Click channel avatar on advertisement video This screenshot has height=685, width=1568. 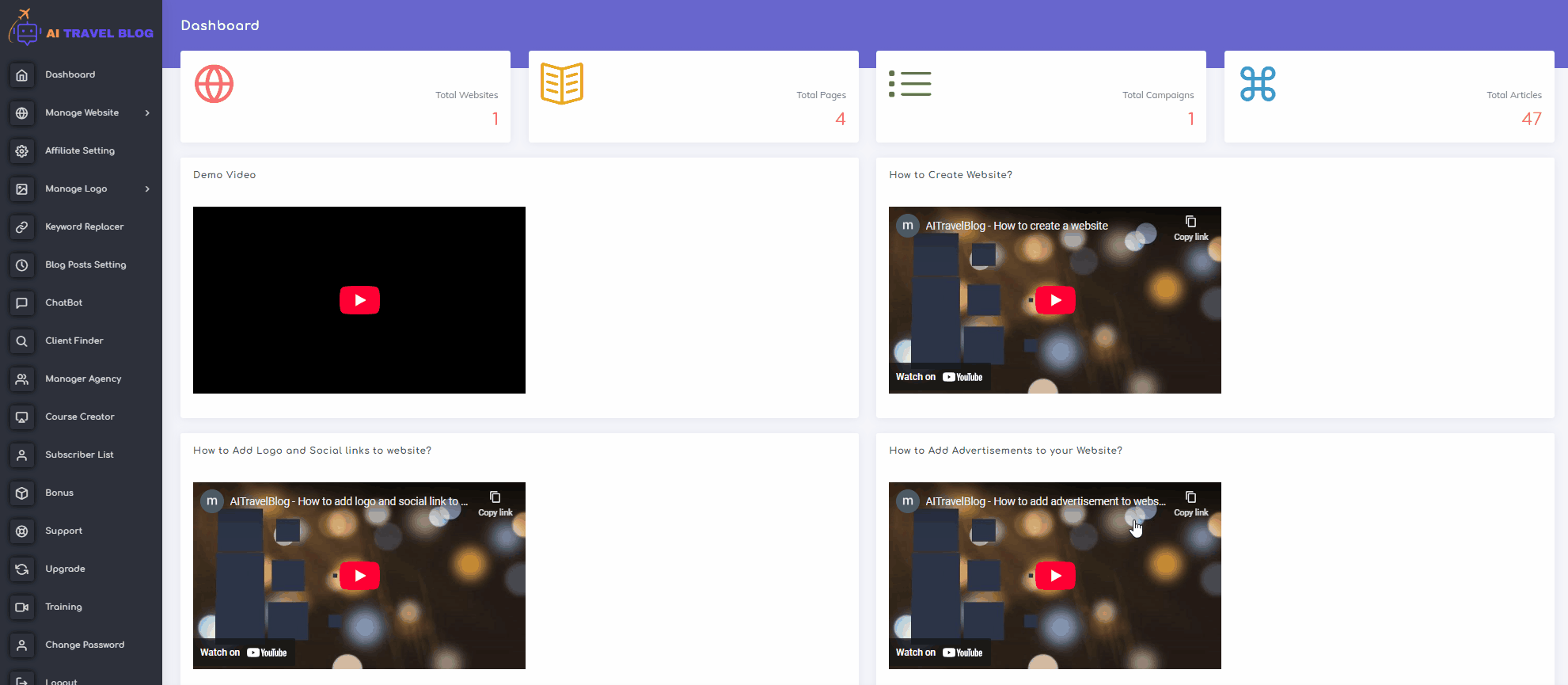point(907,501)
